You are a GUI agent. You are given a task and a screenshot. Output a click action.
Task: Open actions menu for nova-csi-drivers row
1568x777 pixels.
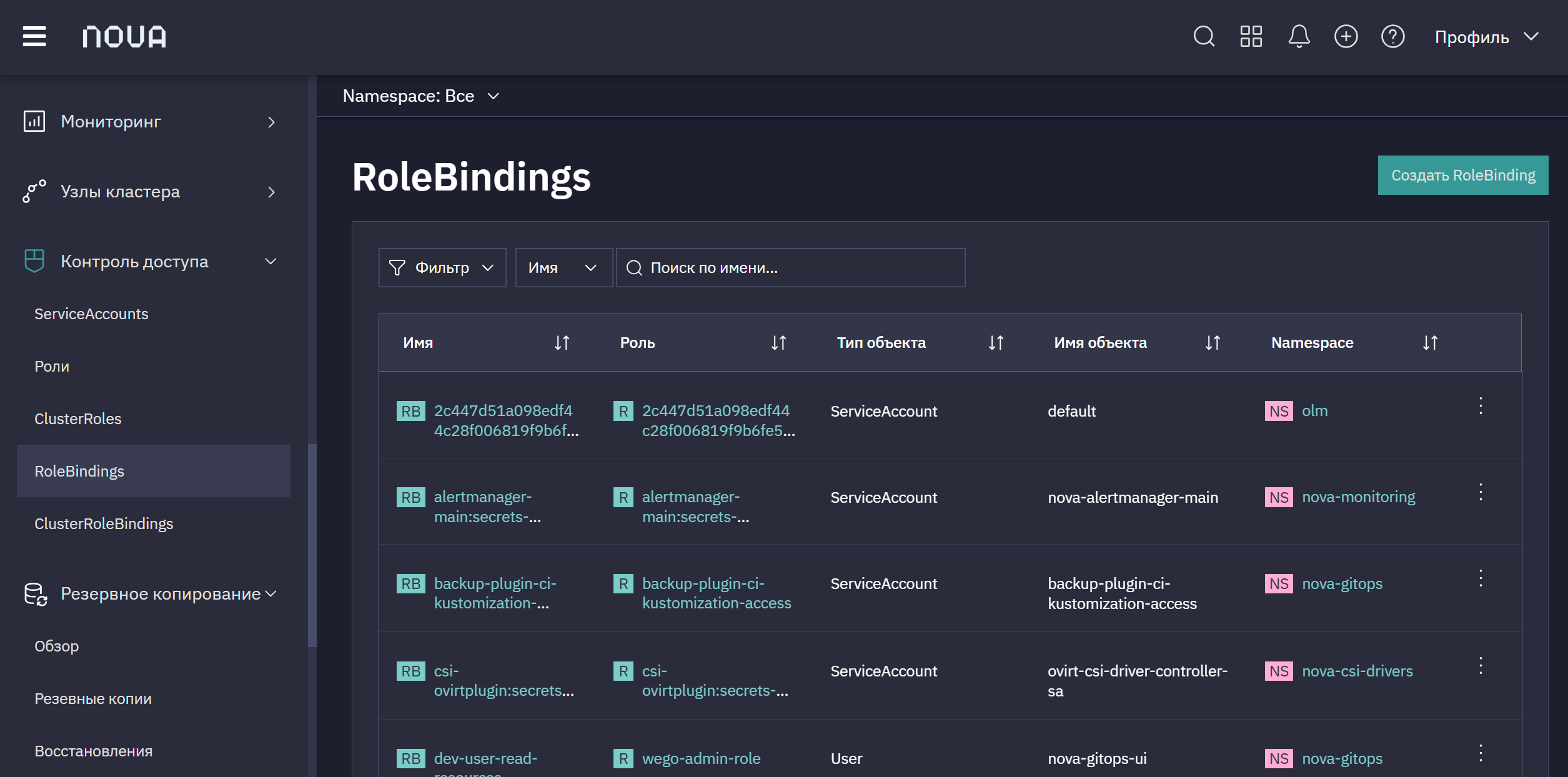(1481, 666)
